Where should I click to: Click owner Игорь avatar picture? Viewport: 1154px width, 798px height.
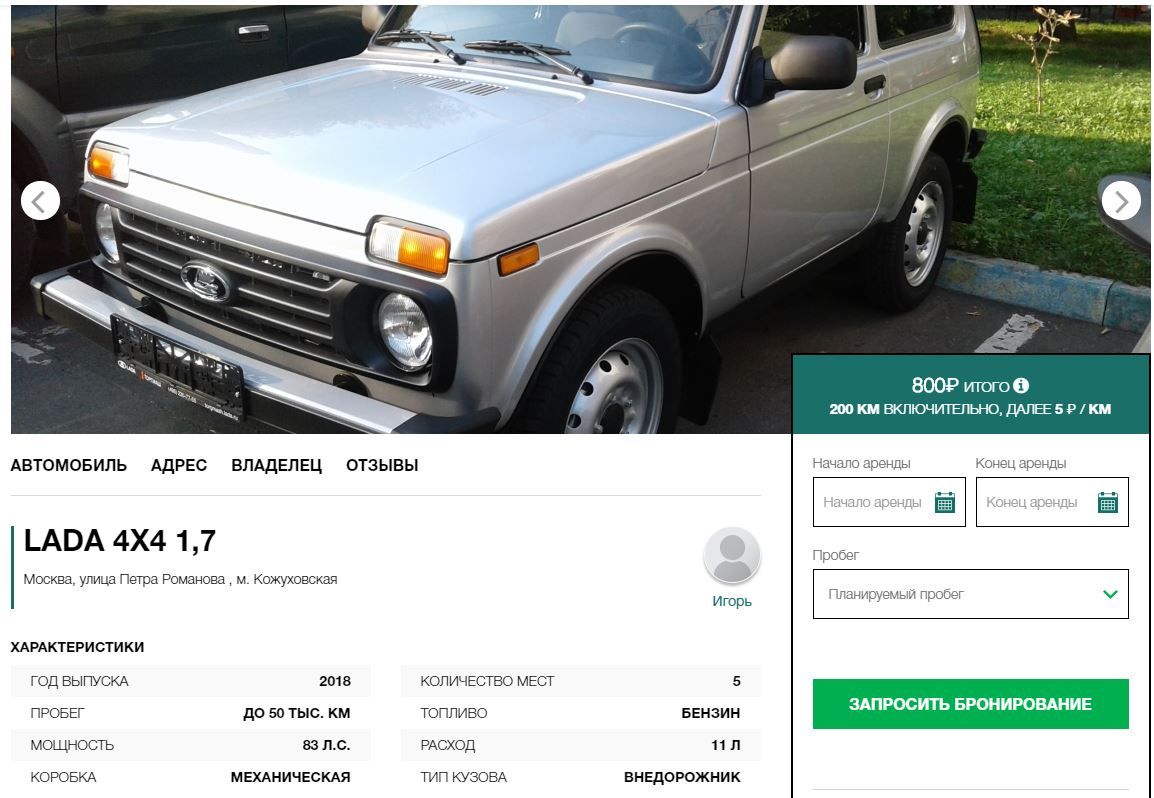[x=732, y=556]
